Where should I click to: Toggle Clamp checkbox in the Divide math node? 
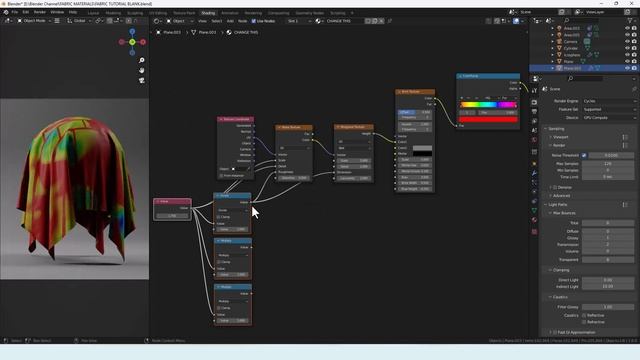click(219, 217)
